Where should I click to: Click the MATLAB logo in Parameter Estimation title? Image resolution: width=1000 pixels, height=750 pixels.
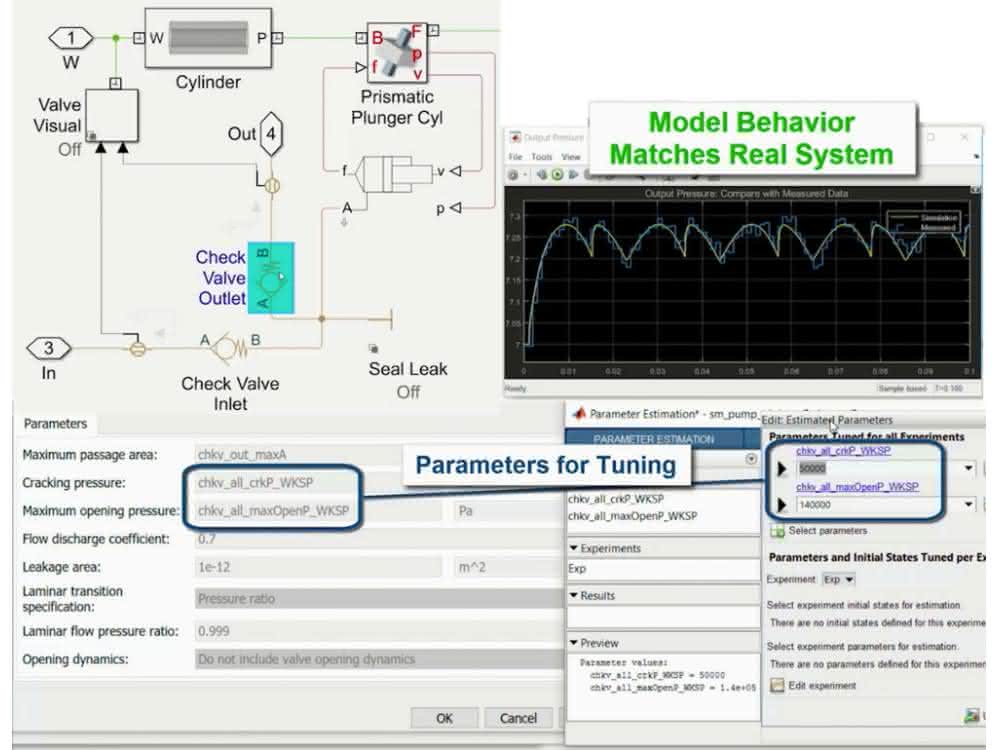tap(578, 414)
